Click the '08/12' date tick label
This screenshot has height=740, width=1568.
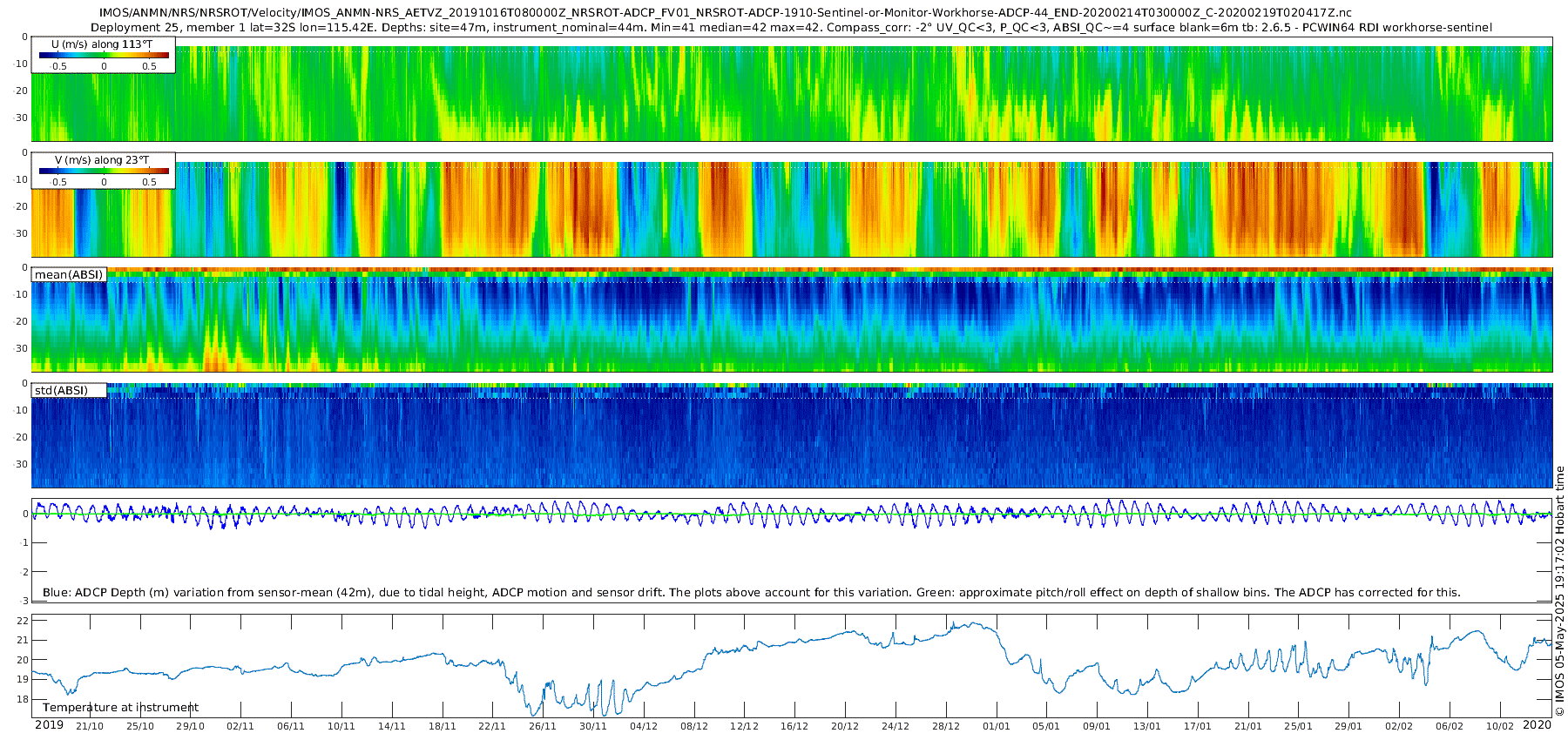[x=694, y=727]
